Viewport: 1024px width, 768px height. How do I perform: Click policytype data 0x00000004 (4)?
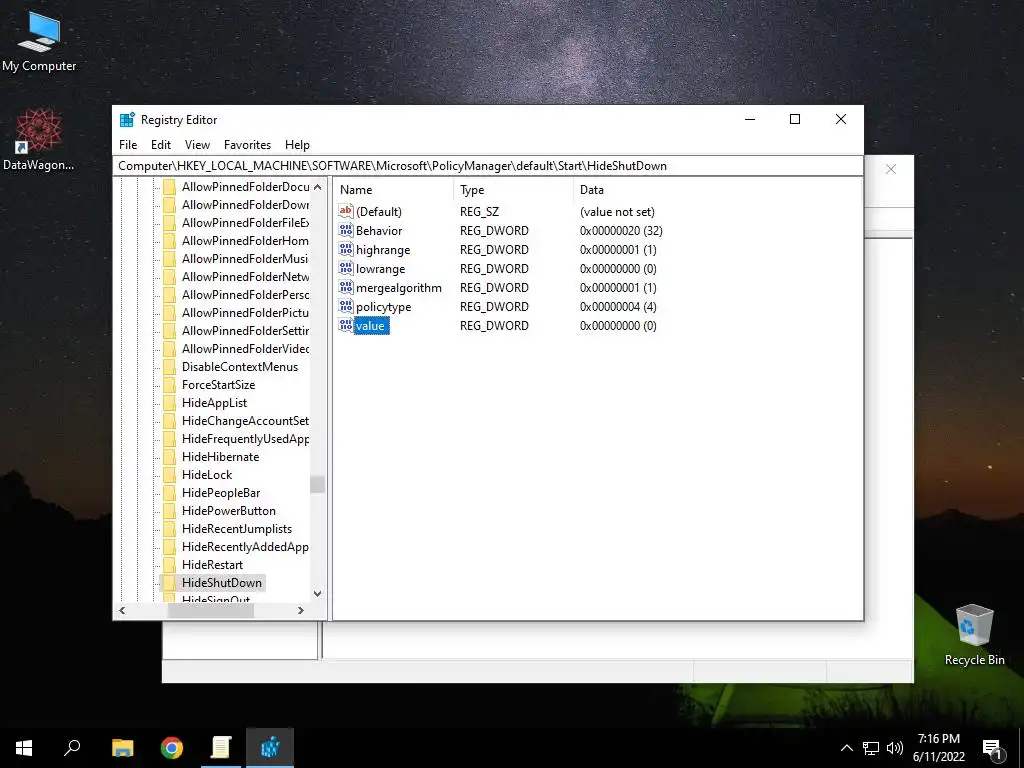(x=618, y=306)
